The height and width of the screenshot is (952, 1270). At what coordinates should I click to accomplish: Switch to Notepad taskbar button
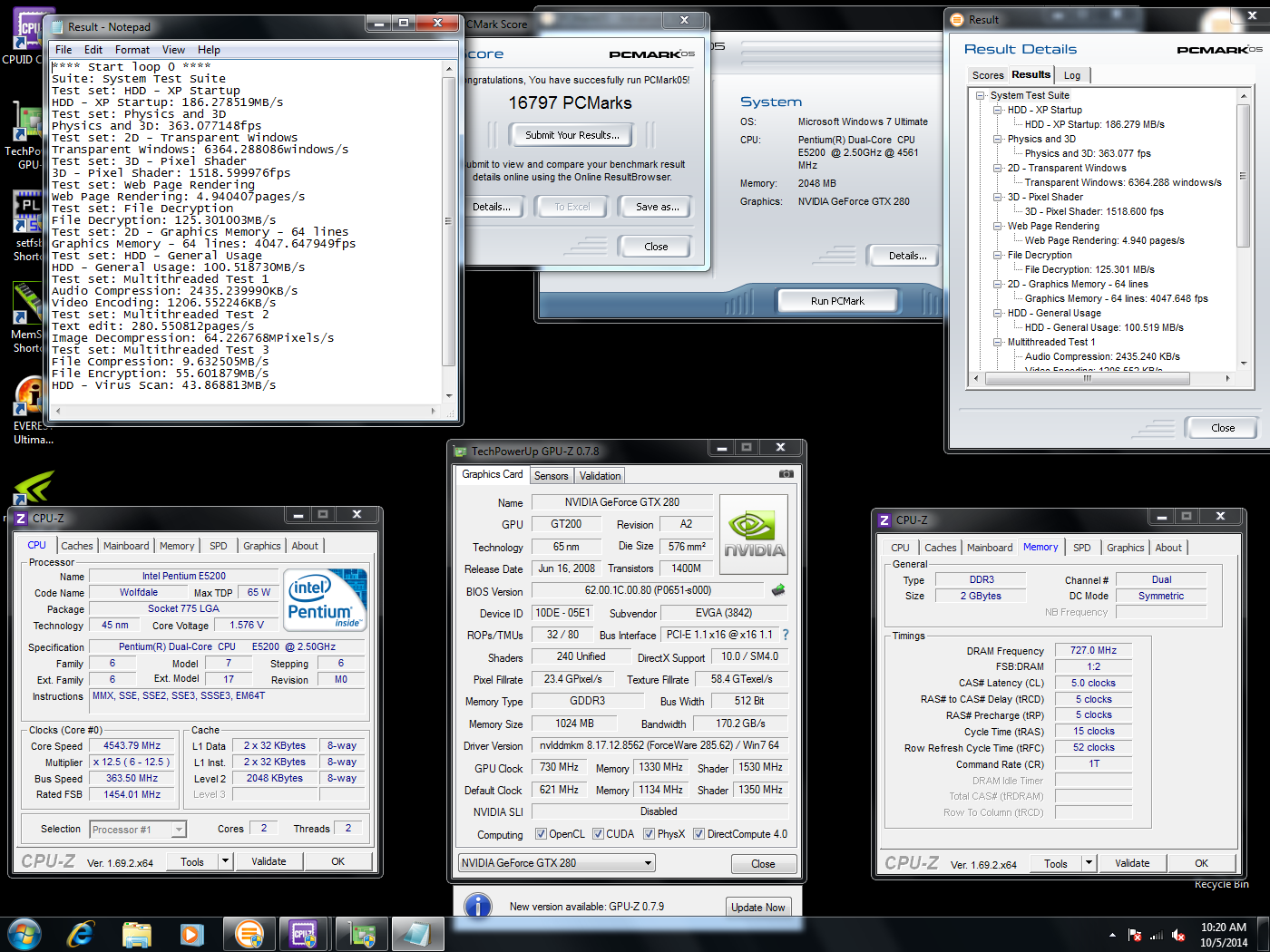[x=417, y=934]
